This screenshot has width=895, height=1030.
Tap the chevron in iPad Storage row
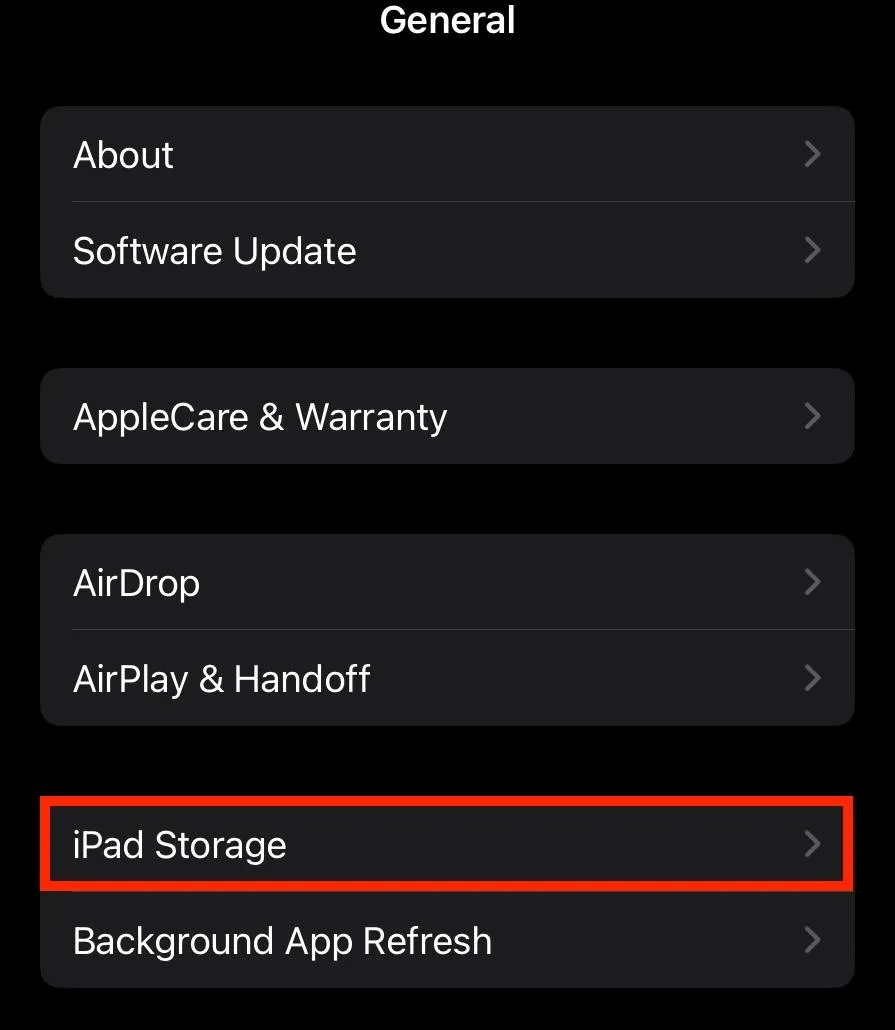tap(813, 844)
